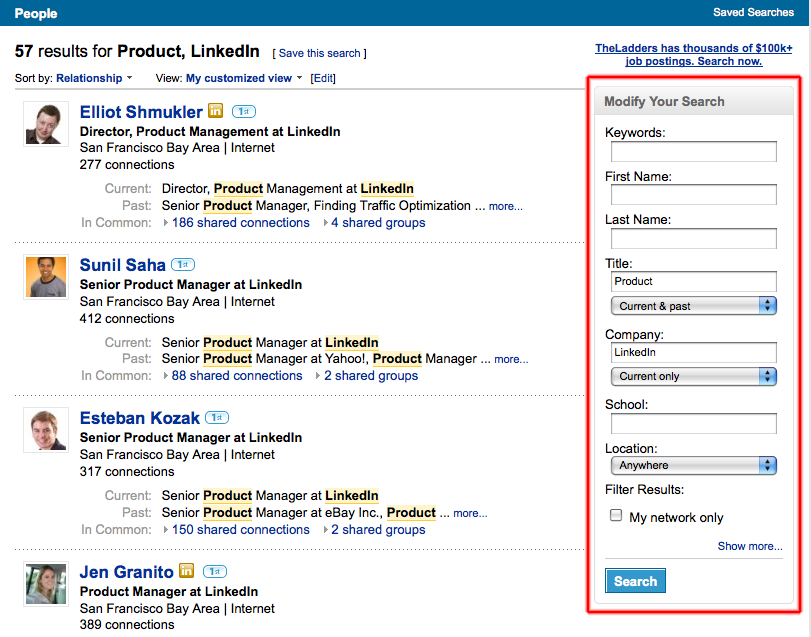Click LinkedIn premium badge next to Elliot Shmukler
Screen dimensions: 811x637
point(215,111)
